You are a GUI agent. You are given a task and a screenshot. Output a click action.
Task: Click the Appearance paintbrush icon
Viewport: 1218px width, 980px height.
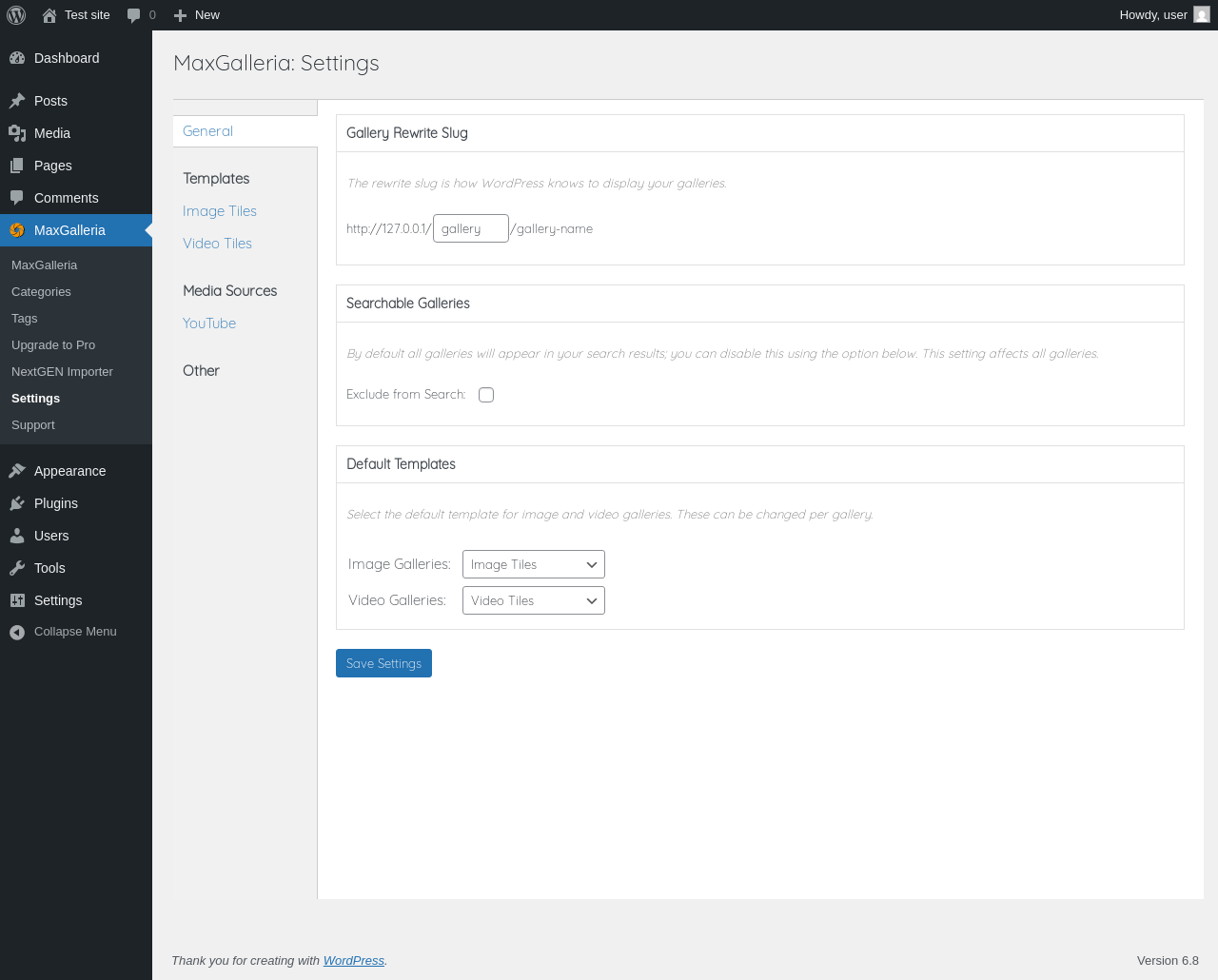[17, 471]
